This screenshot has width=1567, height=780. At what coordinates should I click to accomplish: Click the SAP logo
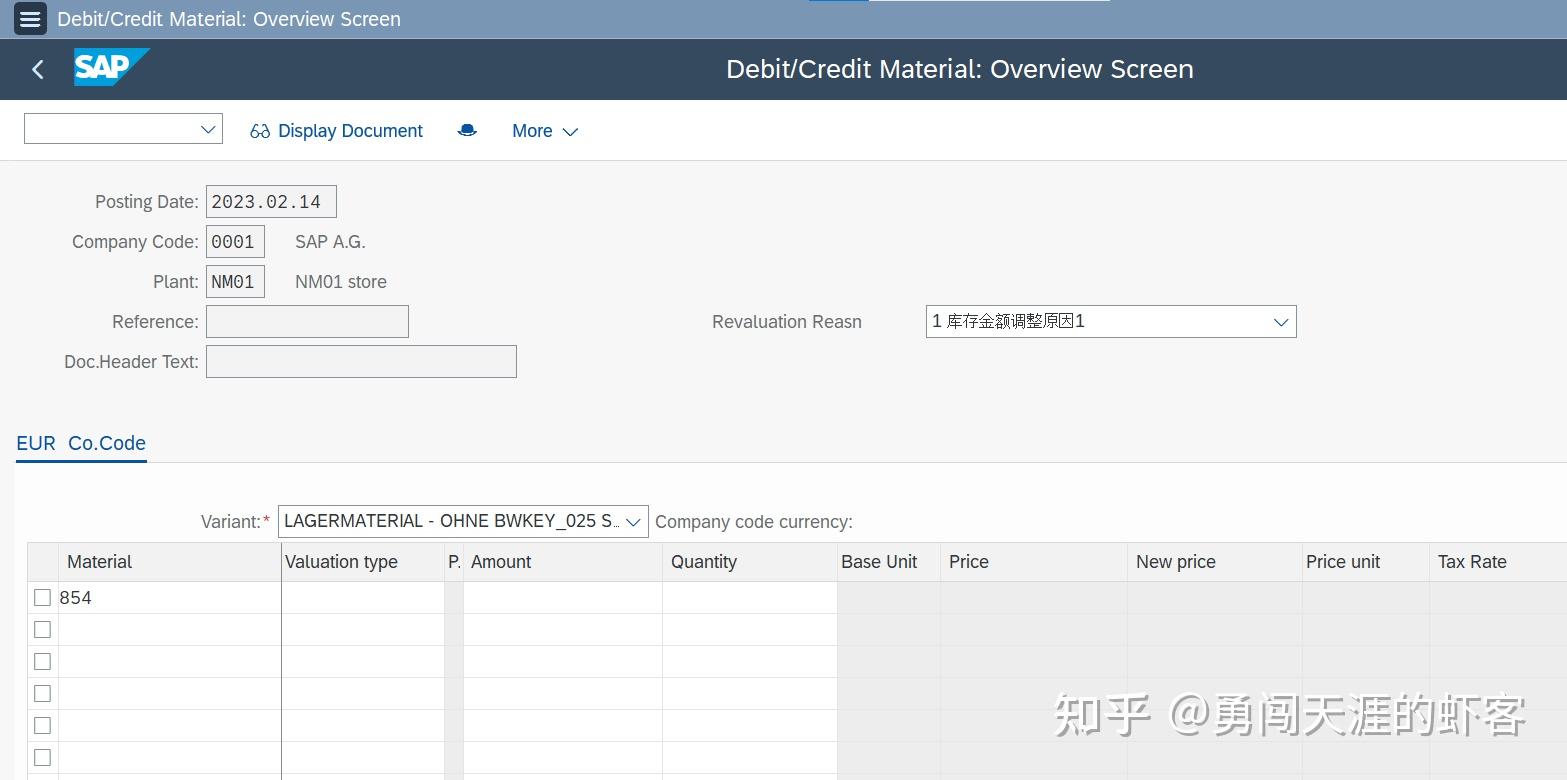pyautogui.click(x=111, y=67)
